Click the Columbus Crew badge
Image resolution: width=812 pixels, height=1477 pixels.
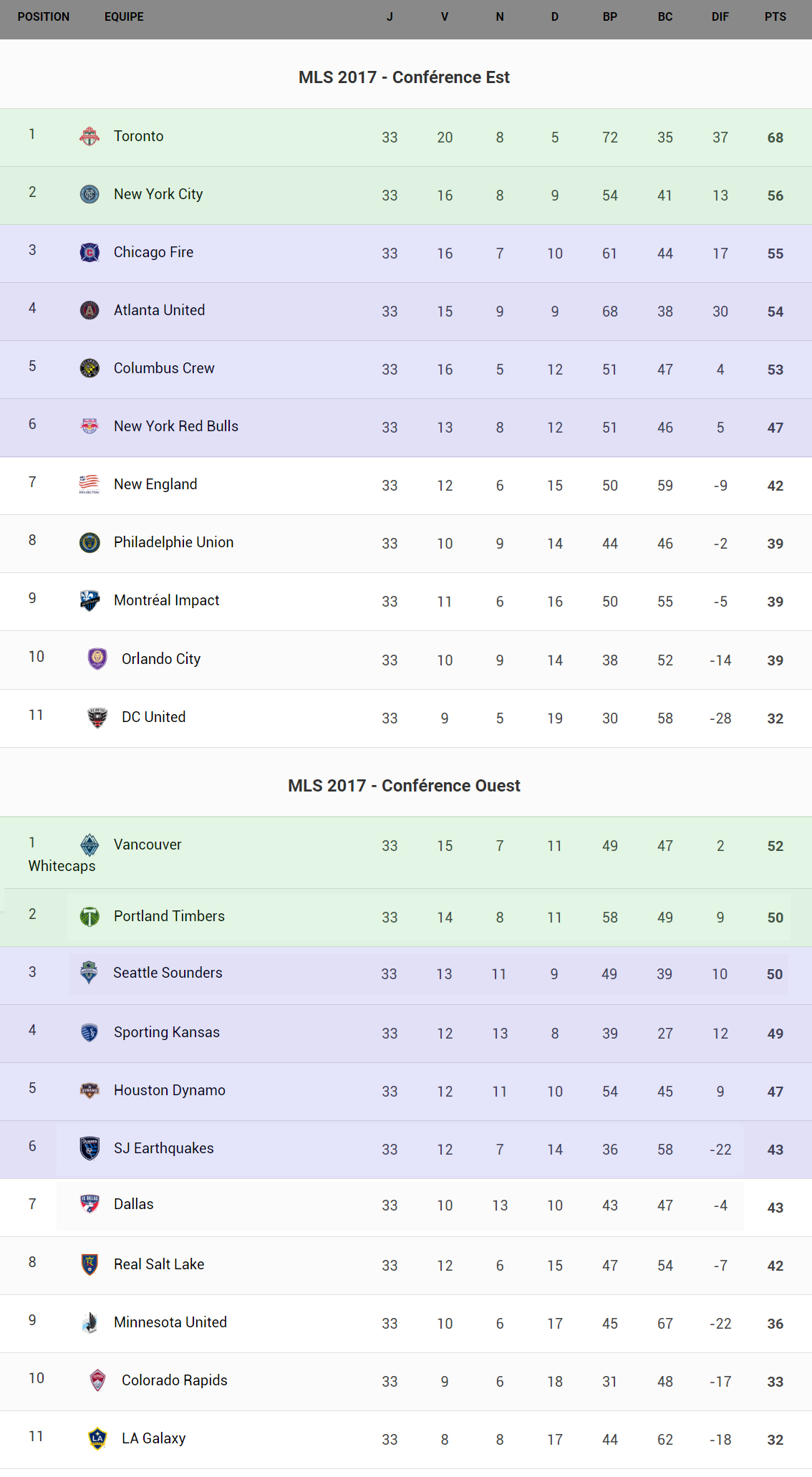[x=90, y=368]
